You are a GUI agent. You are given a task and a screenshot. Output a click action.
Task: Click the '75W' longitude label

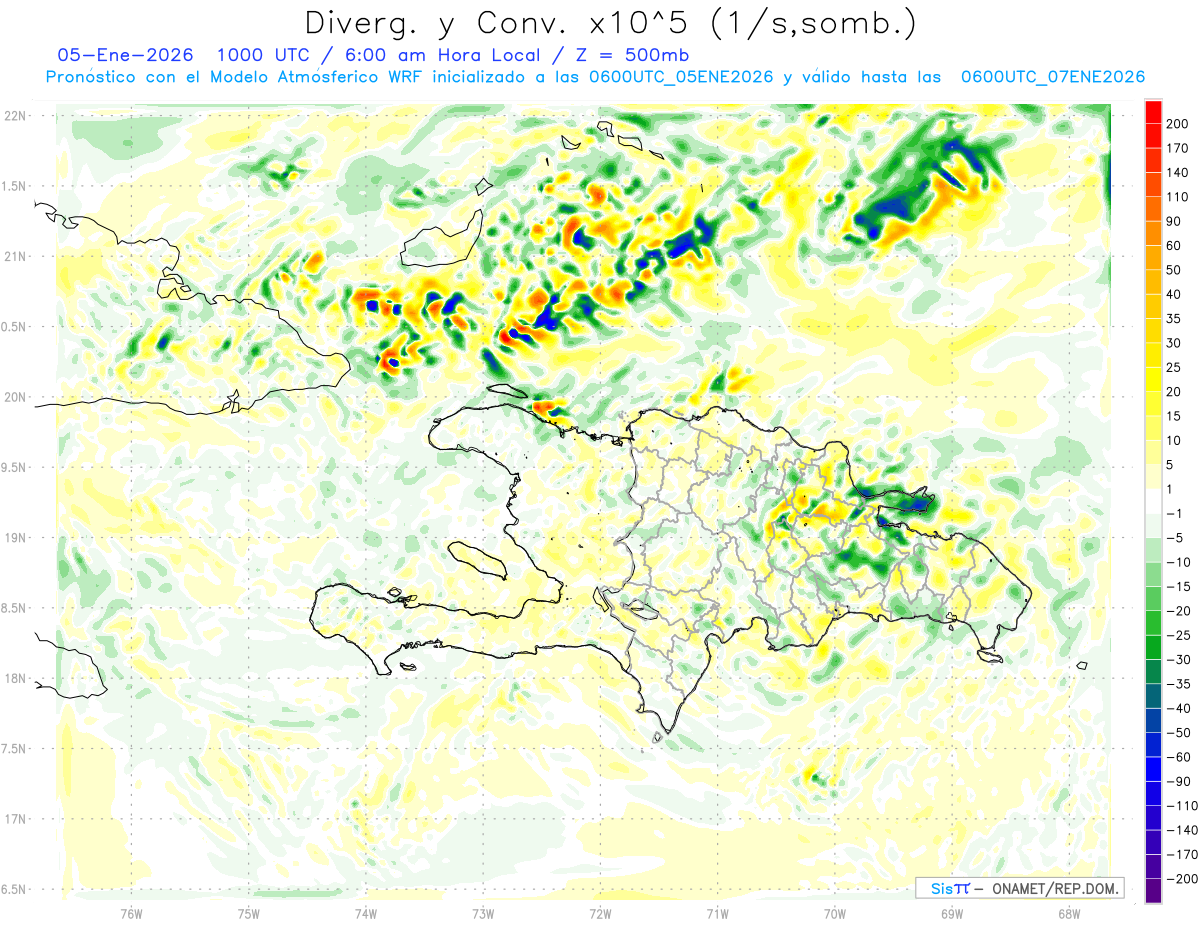tap(249, 913)
